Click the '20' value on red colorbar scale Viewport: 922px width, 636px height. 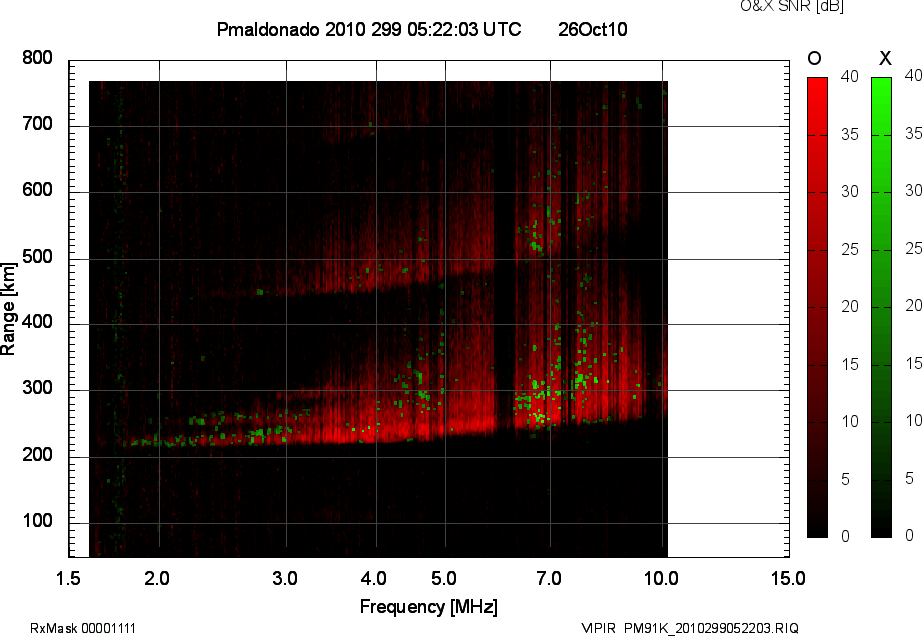[850, 306]
